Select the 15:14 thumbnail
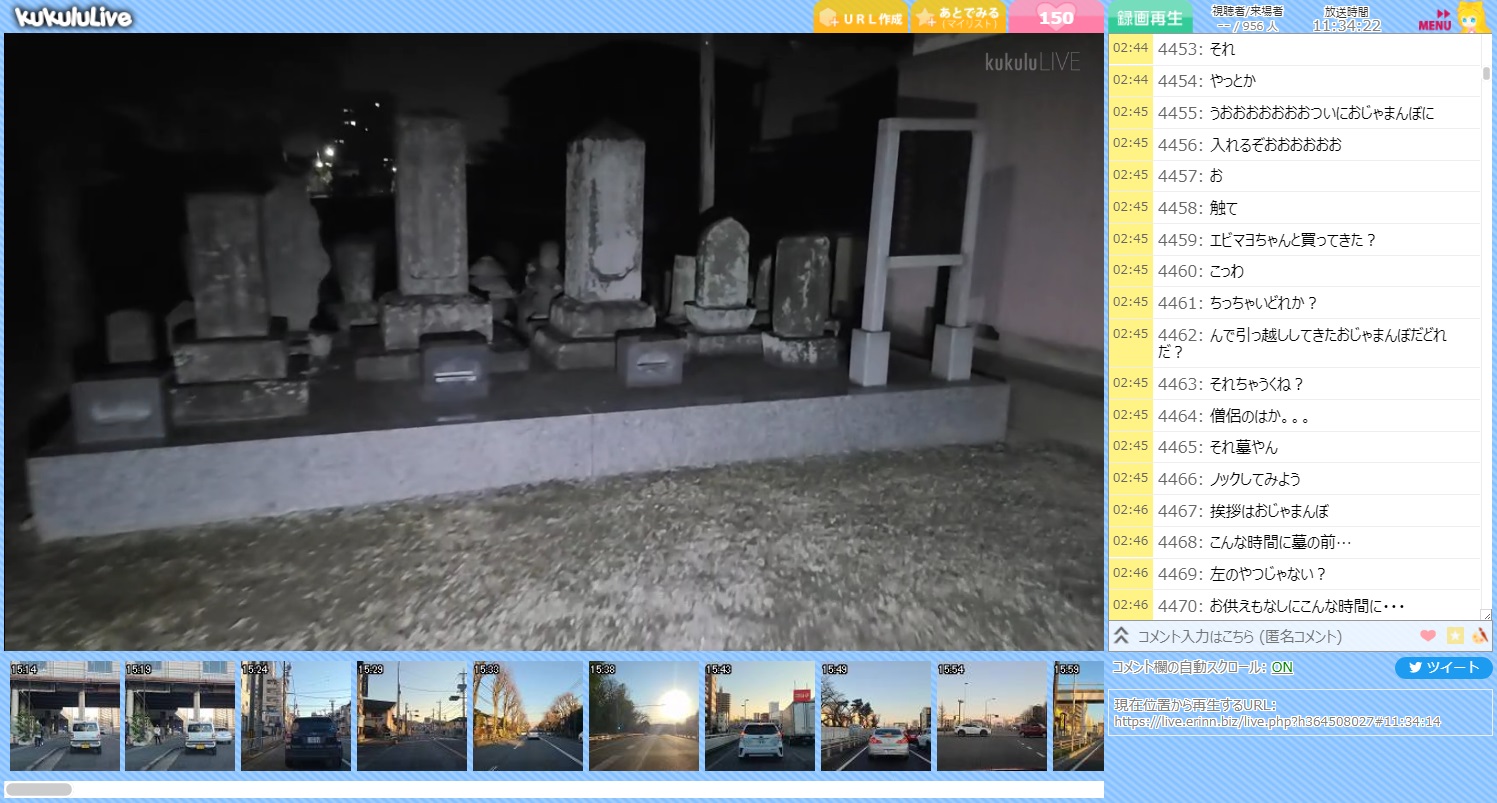This screenshot has height=803, width=1497. click(x=64, y=716)
